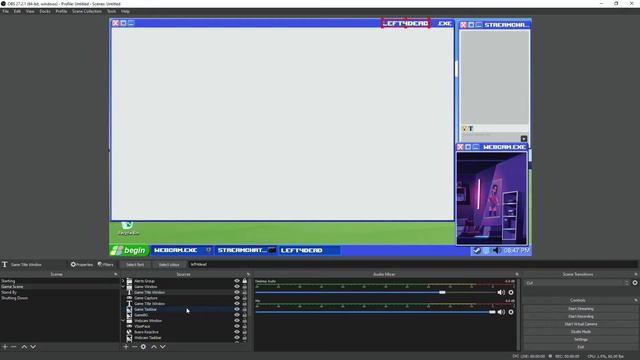640x360 pixels.
Task: Click Start Virtual Camera
Action: [x=580, y=324]
